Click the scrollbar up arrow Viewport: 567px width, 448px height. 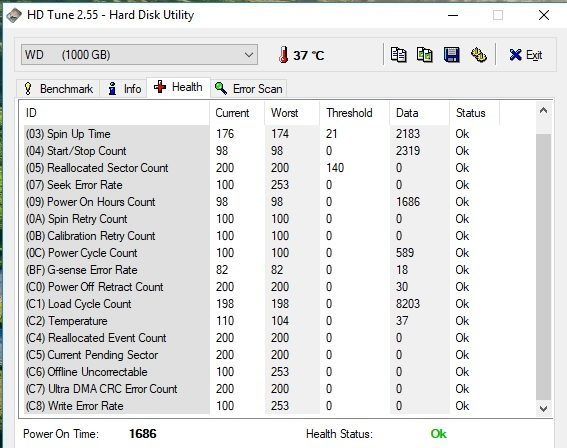point(543,111)
